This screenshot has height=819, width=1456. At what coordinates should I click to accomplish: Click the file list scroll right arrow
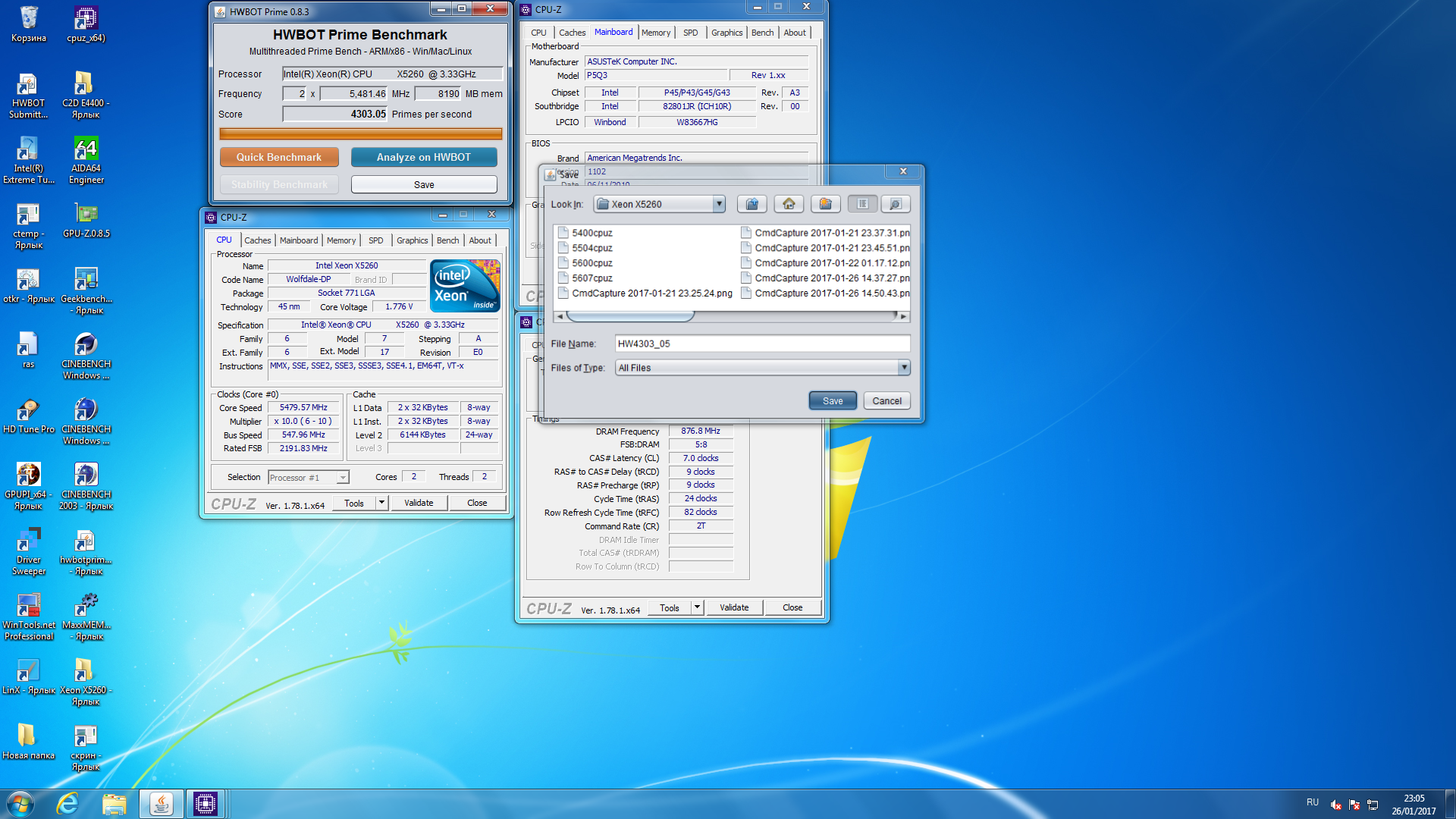903,316
